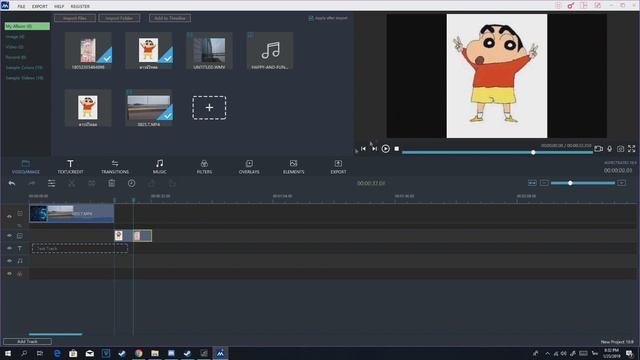Click the Add Track button
This screenshot has height=360, width=640.
[27, 341]
